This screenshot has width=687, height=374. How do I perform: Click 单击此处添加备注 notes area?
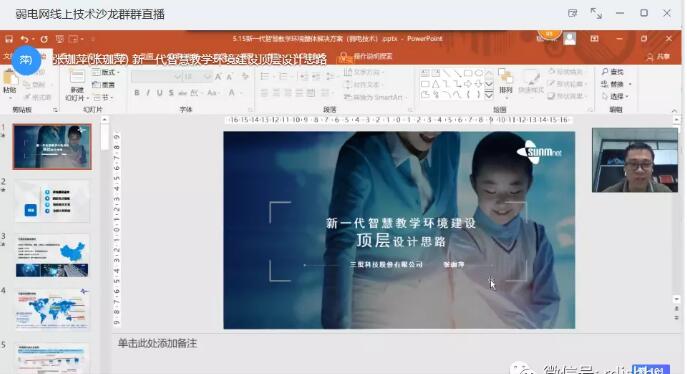[x=157, y=343]
